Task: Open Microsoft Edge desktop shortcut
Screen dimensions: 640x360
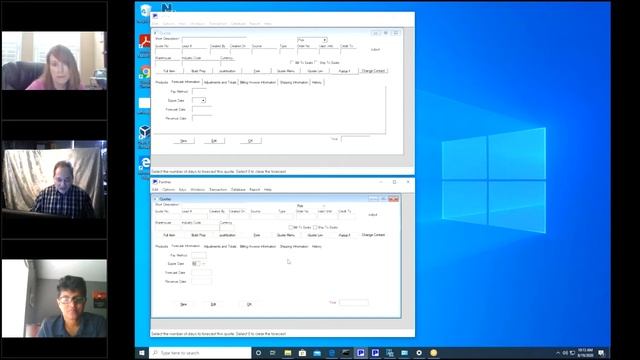Action: (x=144, y=163)
